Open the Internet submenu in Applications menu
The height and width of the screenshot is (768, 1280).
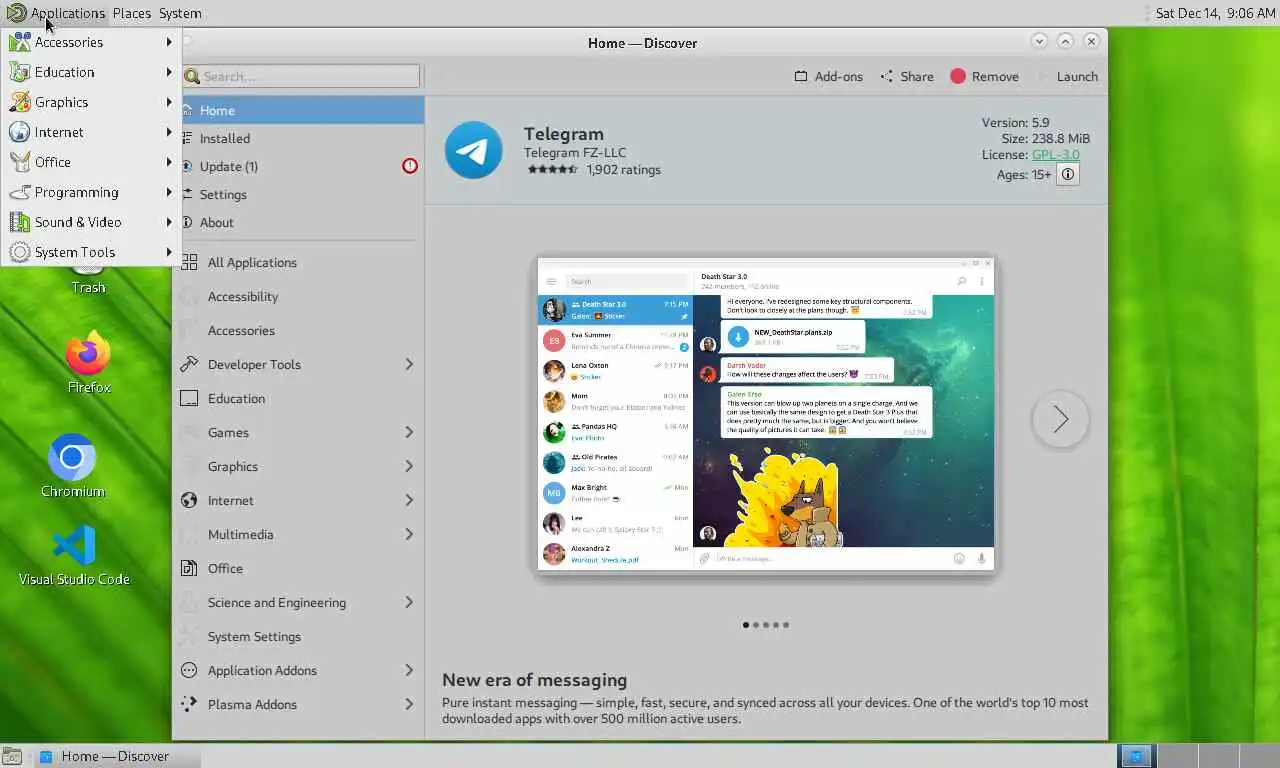tap(91, 132)
